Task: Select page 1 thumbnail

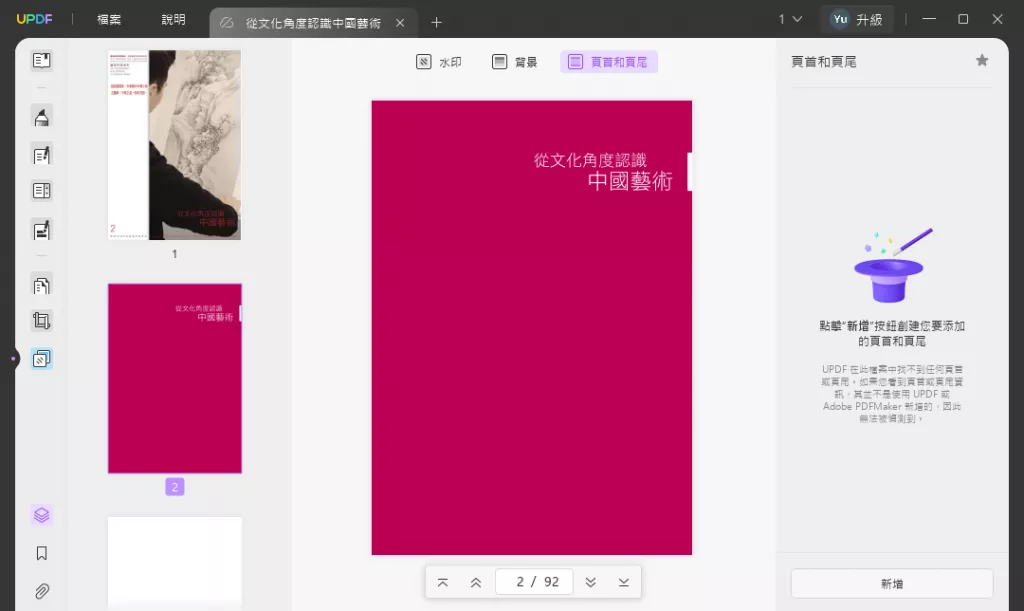Action: pyautogui.click(x=174, y=145)
